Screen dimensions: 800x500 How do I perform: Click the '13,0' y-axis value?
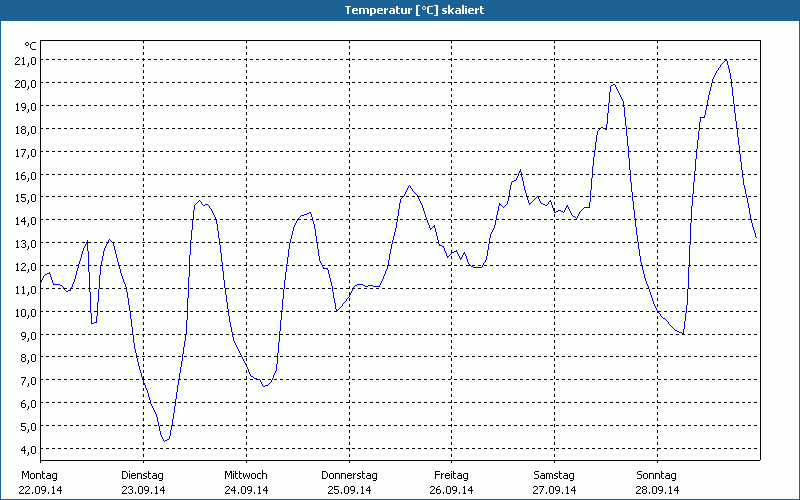click(x=27, y=244)
